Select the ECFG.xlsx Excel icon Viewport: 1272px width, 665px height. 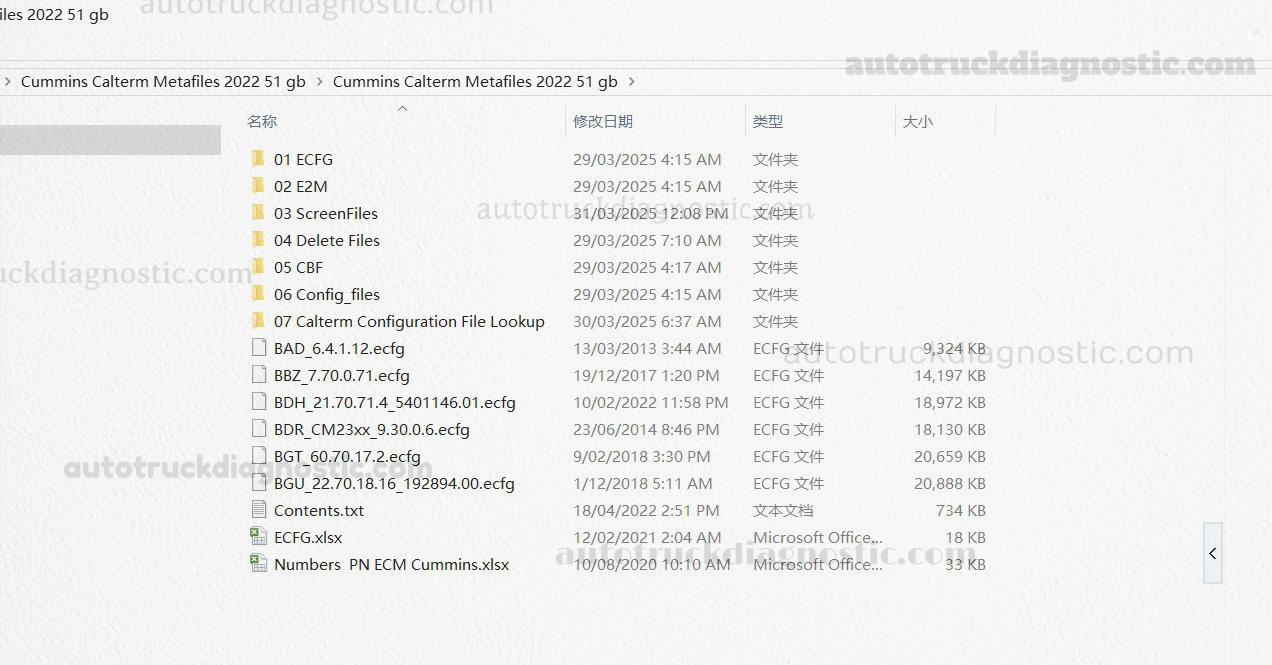point(258,537)
